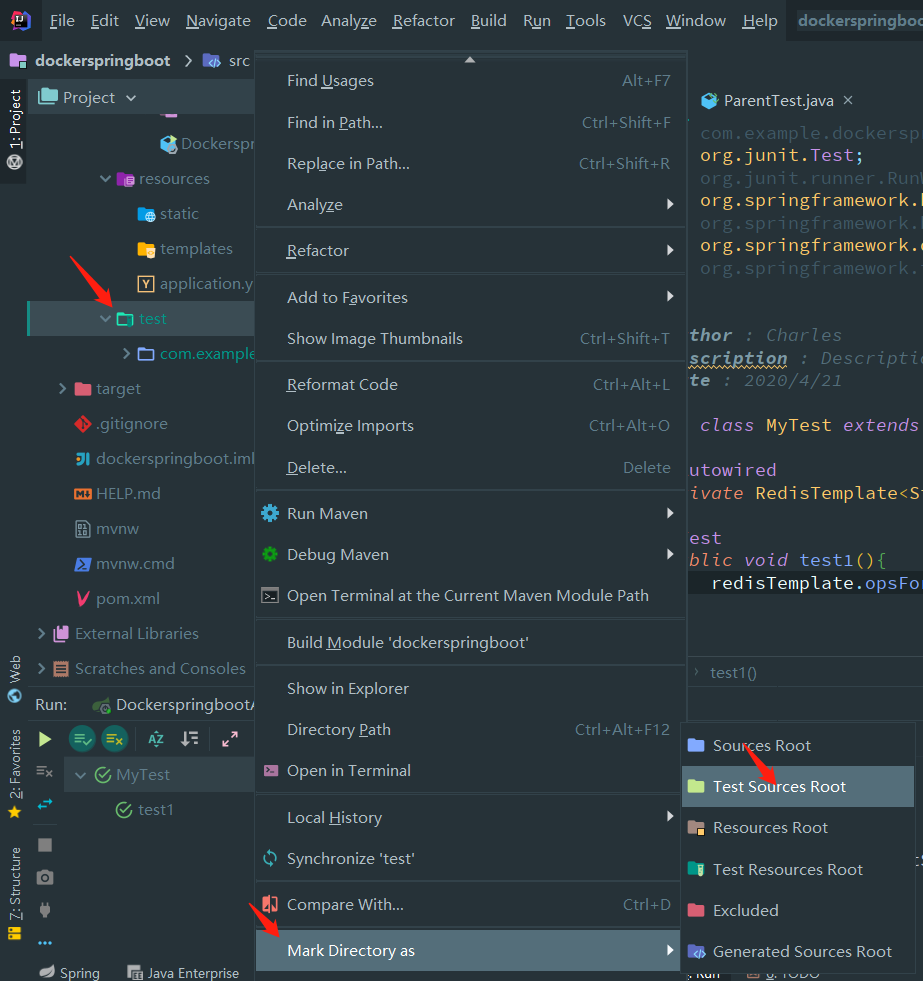Viewport: 923px width, 981px height.
Task: Click the expand all arrows icon
Action: (230, 739)
